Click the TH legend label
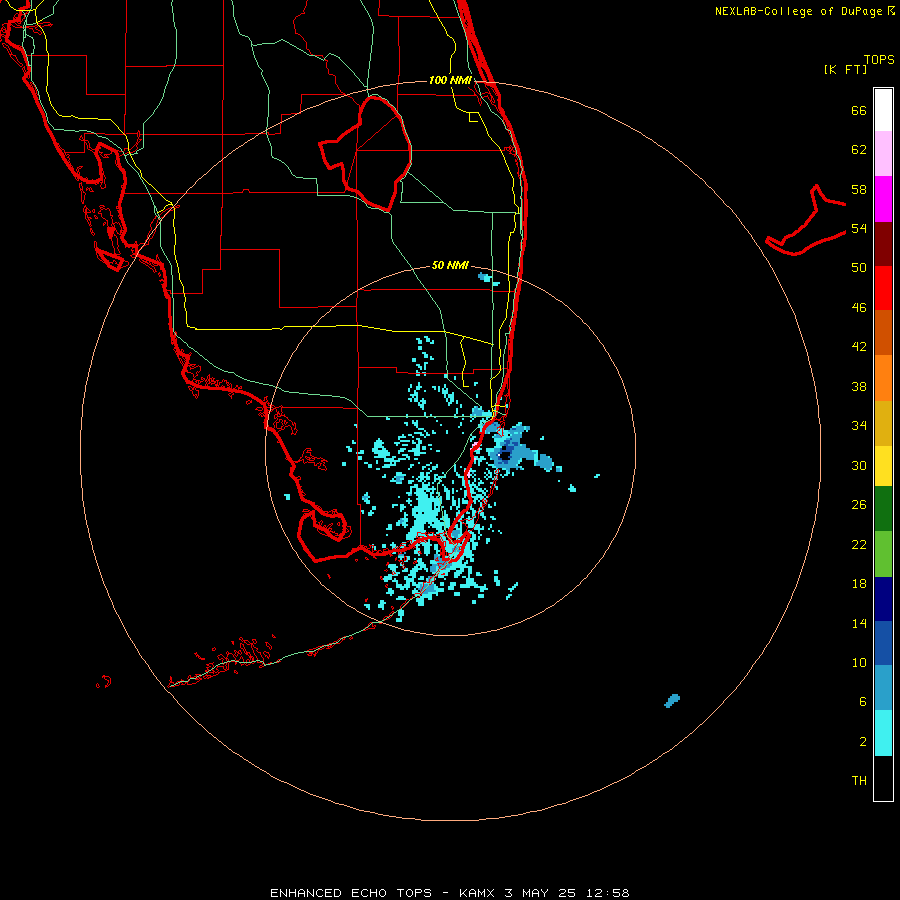Image resolution: width=900 pixels, height=900 pixels. point(859,781)
